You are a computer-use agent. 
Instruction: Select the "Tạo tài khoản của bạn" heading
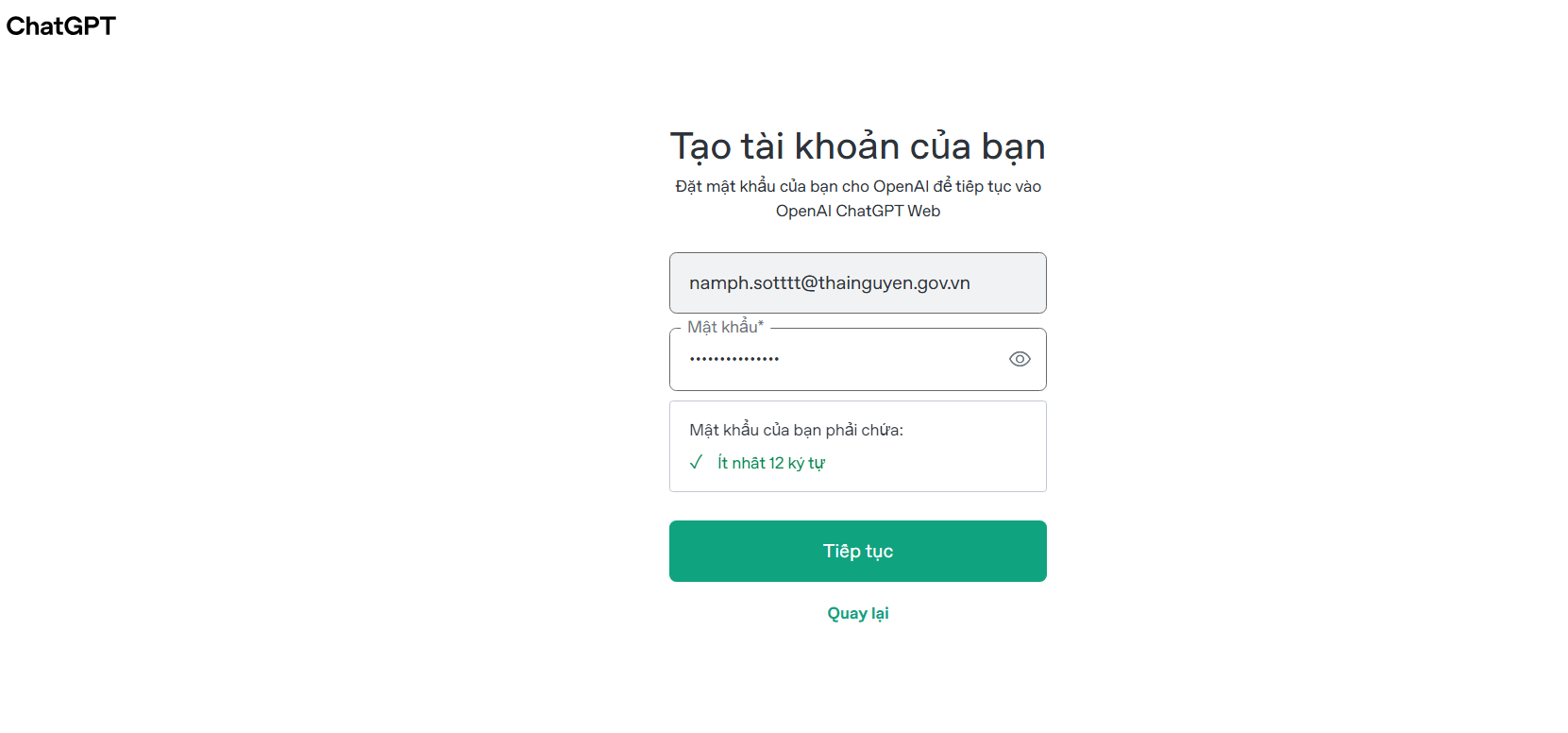pyautogui.click(x=858, y=146)
